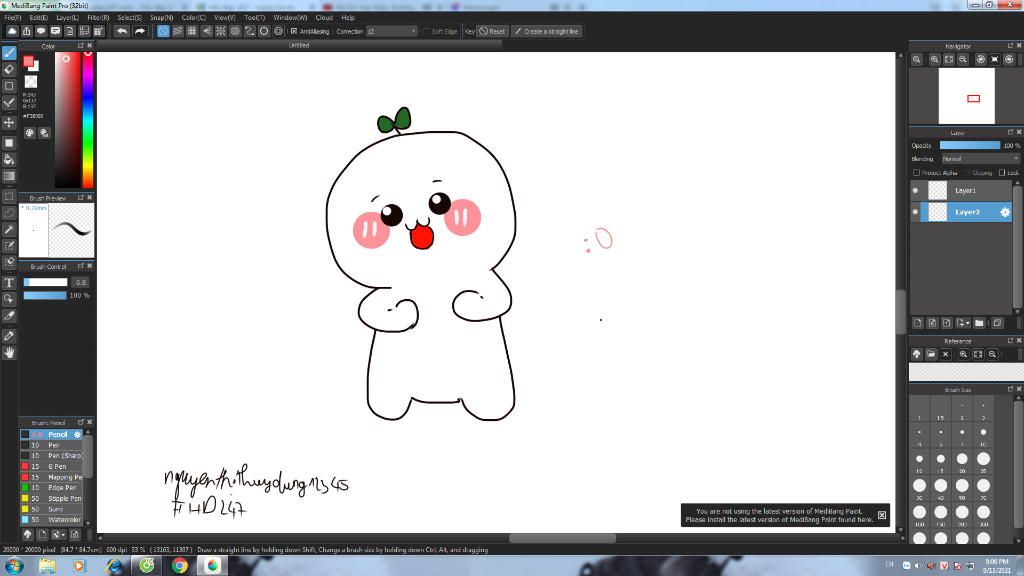This screenshot has width=1024, height=576.
Task: Enable the circle snap guide icon
Action: [x=264, y=31]
